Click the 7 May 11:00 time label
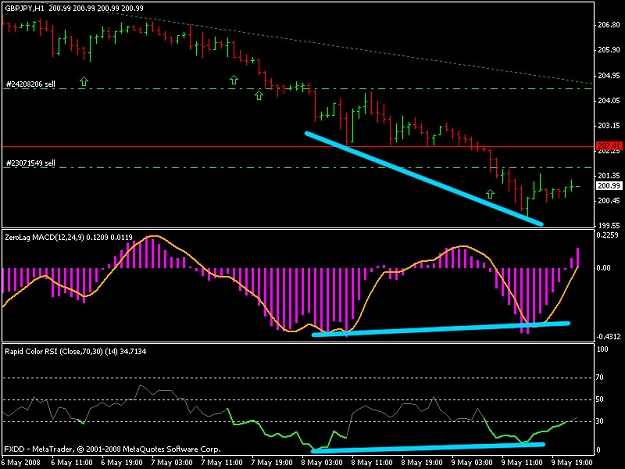The width and height of the screenshot is (625, 469). pyautogui.click(x=222, y=463)
